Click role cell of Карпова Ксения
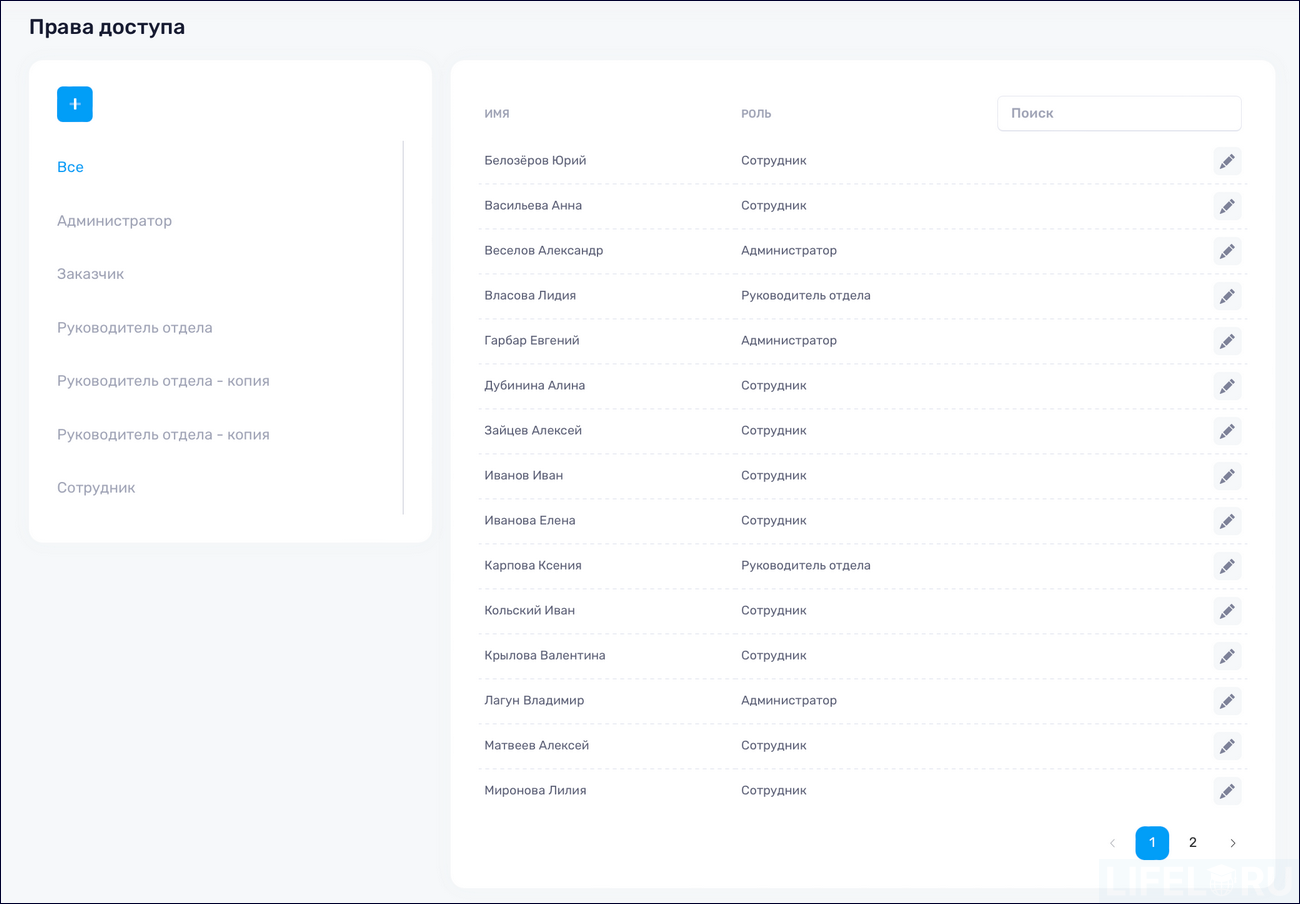 coord(806,565)
